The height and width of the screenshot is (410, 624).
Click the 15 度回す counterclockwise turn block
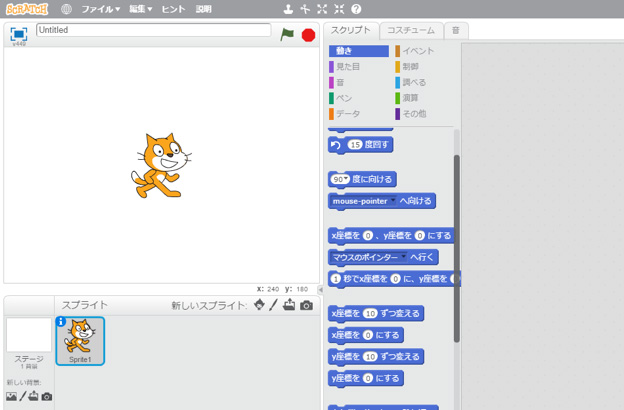pos(361,145)
